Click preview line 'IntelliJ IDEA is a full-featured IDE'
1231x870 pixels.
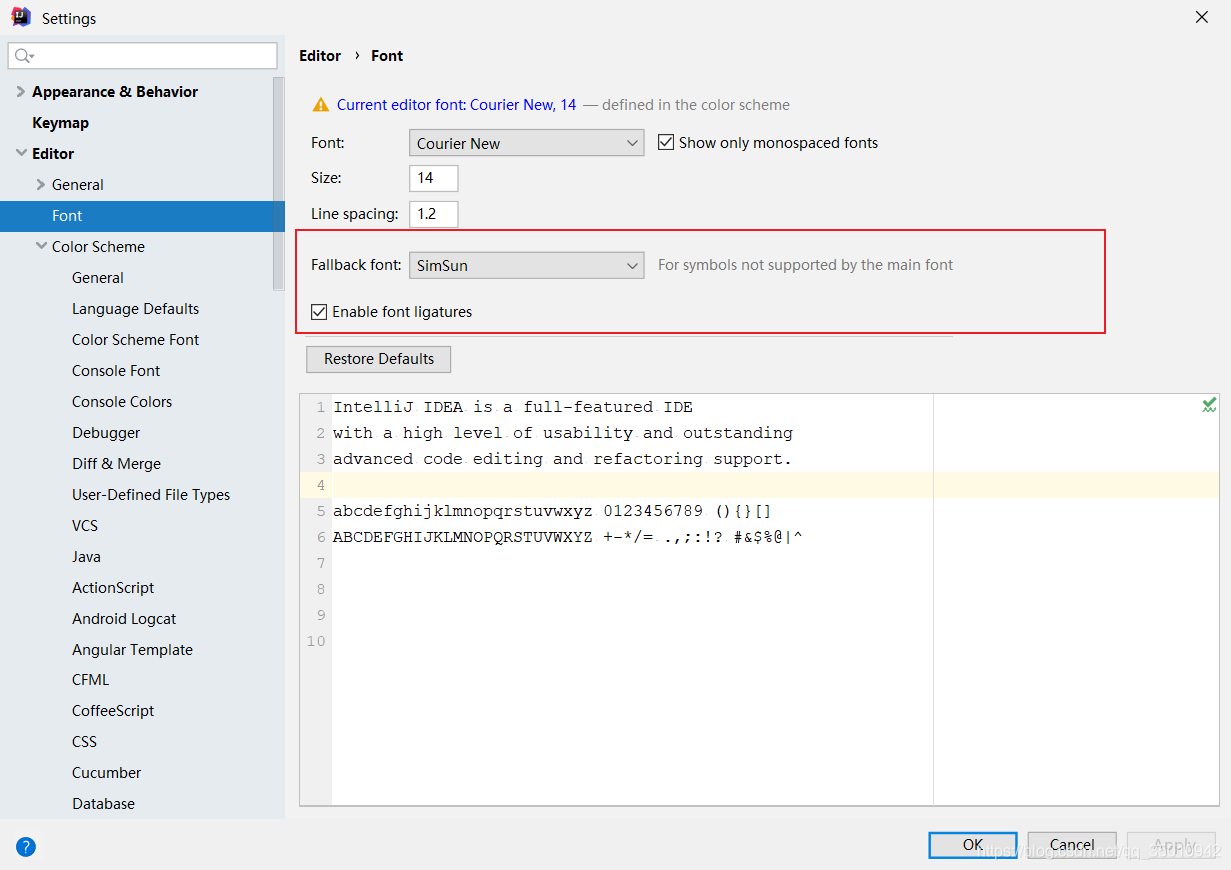click(513, 407)
